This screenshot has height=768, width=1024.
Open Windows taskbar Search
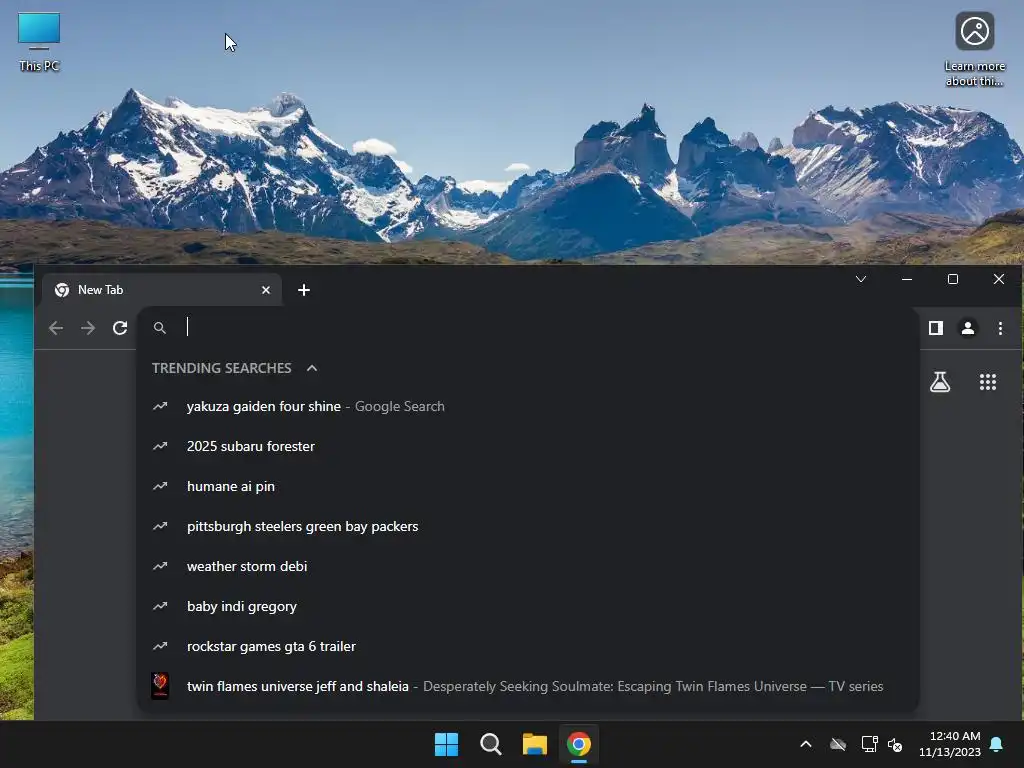490,744
